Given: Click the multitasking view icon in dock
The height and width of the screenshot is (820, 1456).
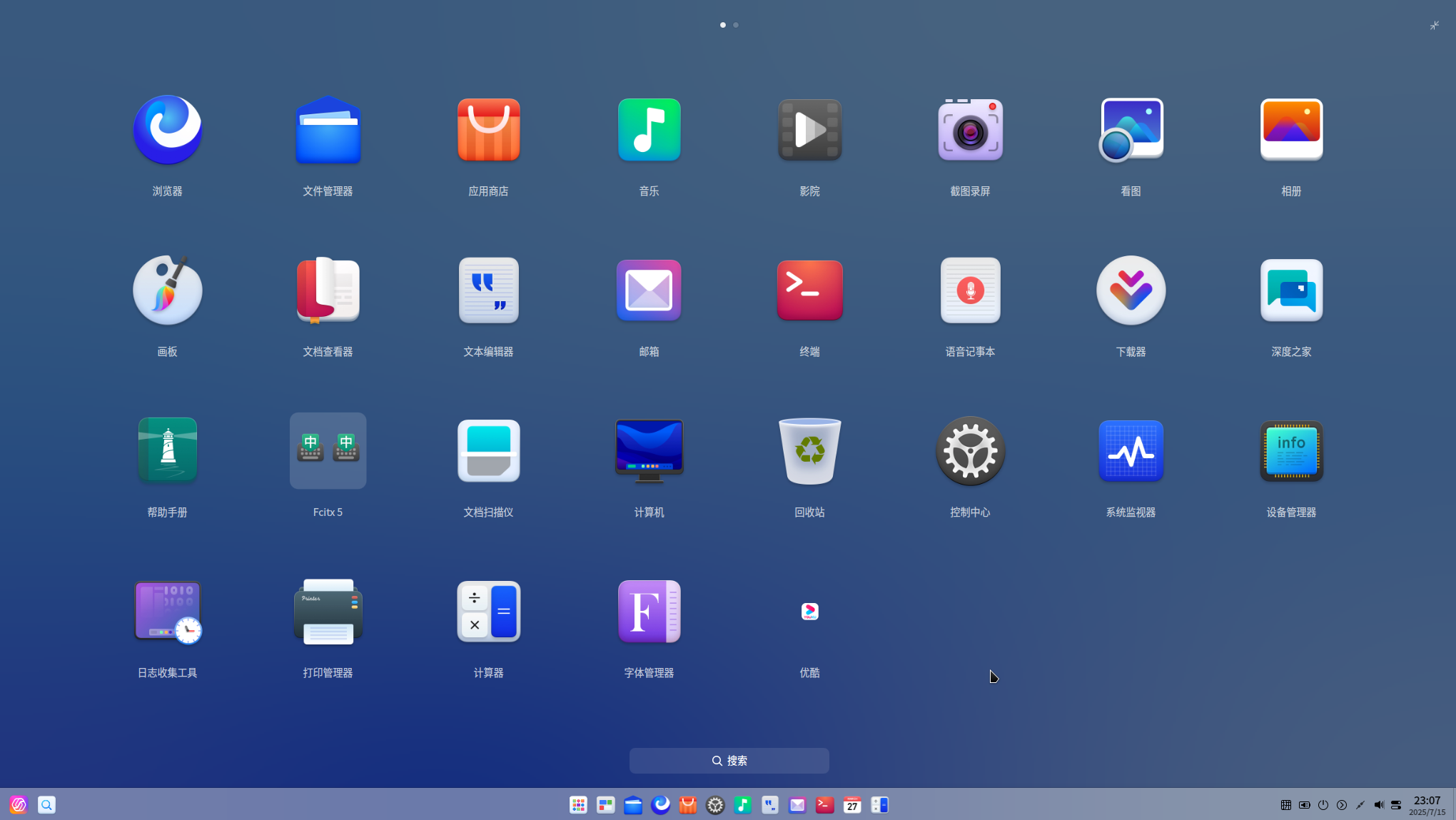Looking at the screenshot, I should click(605, 805).
